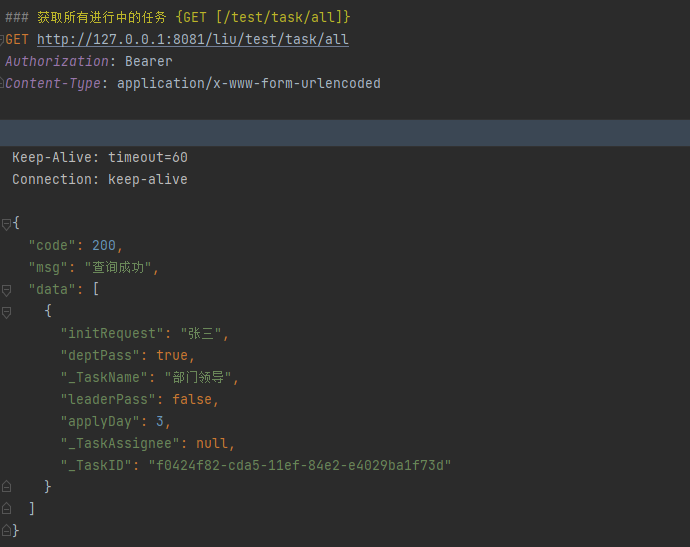Click fold marker beside closing square bracket
This screenshot has width=690, height=547.
pos(6,508)
